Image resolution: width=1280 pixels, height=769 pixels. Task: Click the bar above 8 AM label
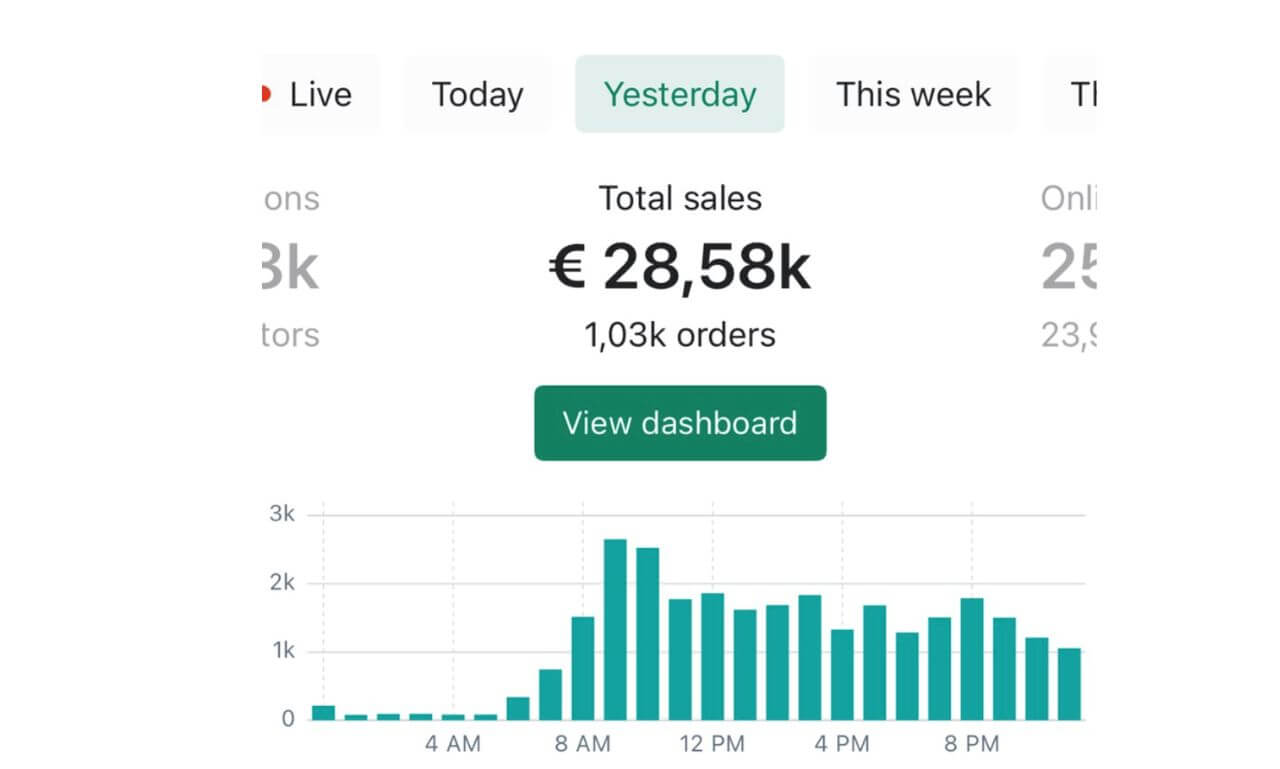(x=583, y=668)
